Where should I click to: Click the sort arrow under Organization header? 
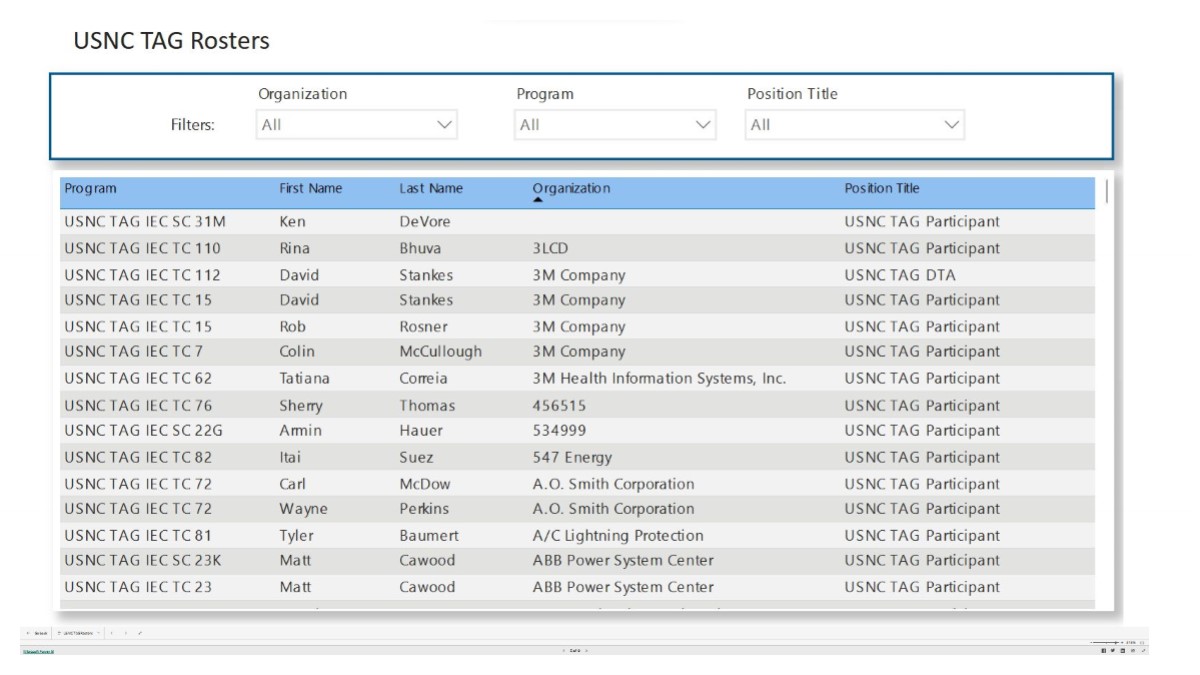tap(537, 200)
